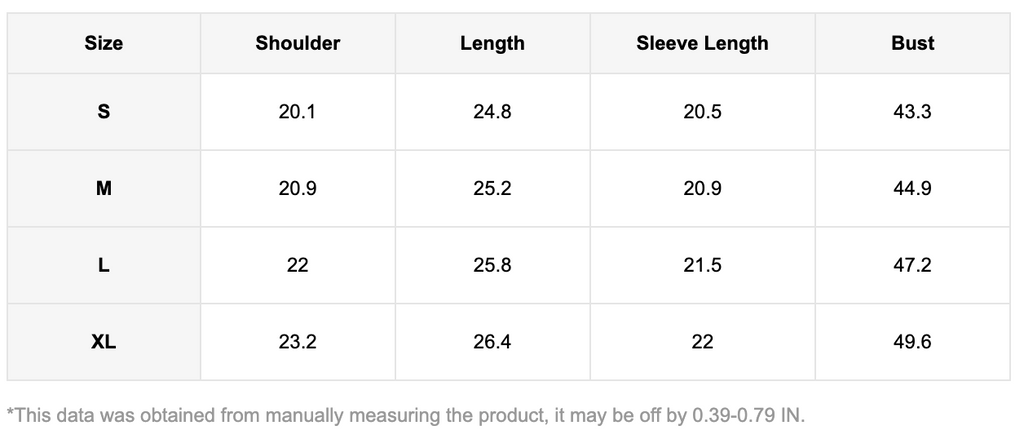Select shoulder value 23.2 for XL
The image size is (1024, 439).
pyautogui.click(x=297, y=342)
